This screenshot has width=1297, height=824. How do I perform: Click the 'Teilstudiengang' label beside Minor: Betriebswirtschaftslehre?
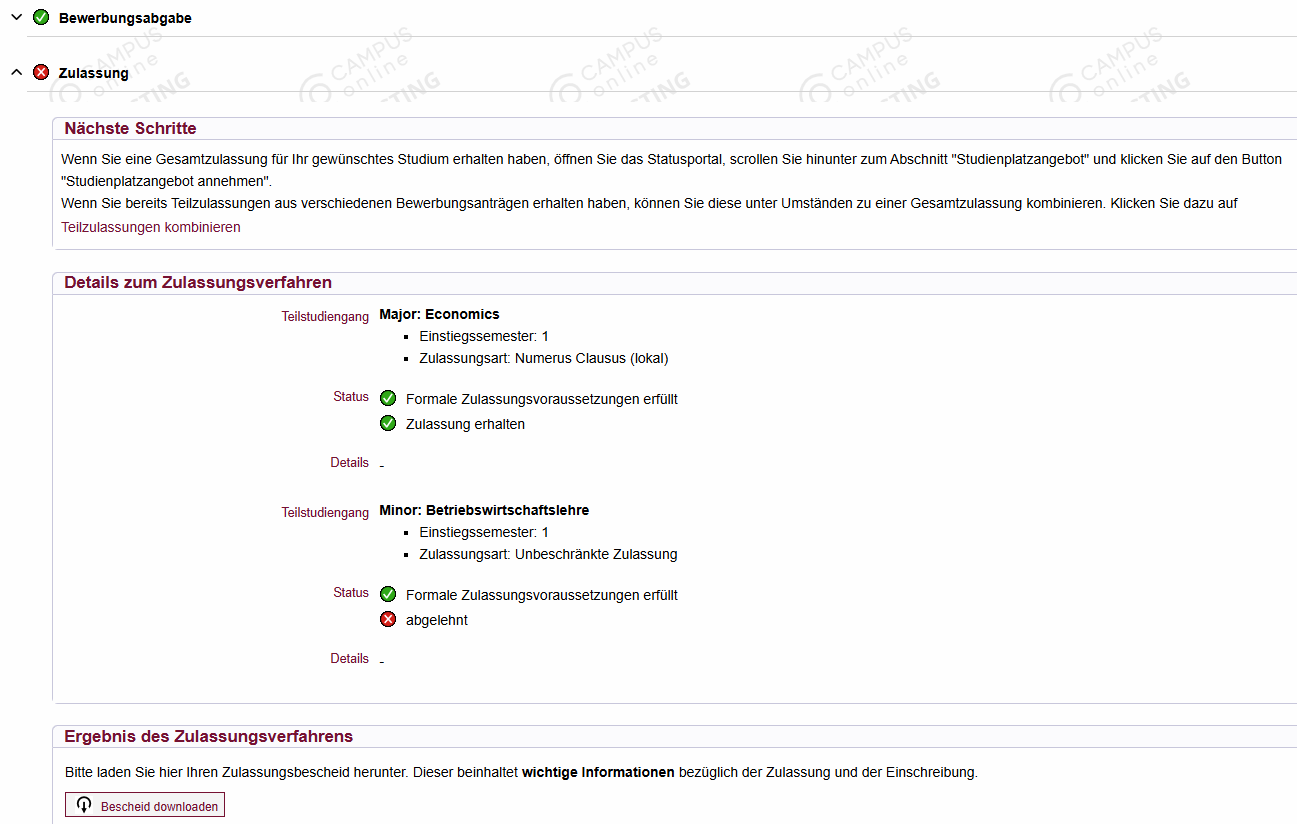coord(325,513)
